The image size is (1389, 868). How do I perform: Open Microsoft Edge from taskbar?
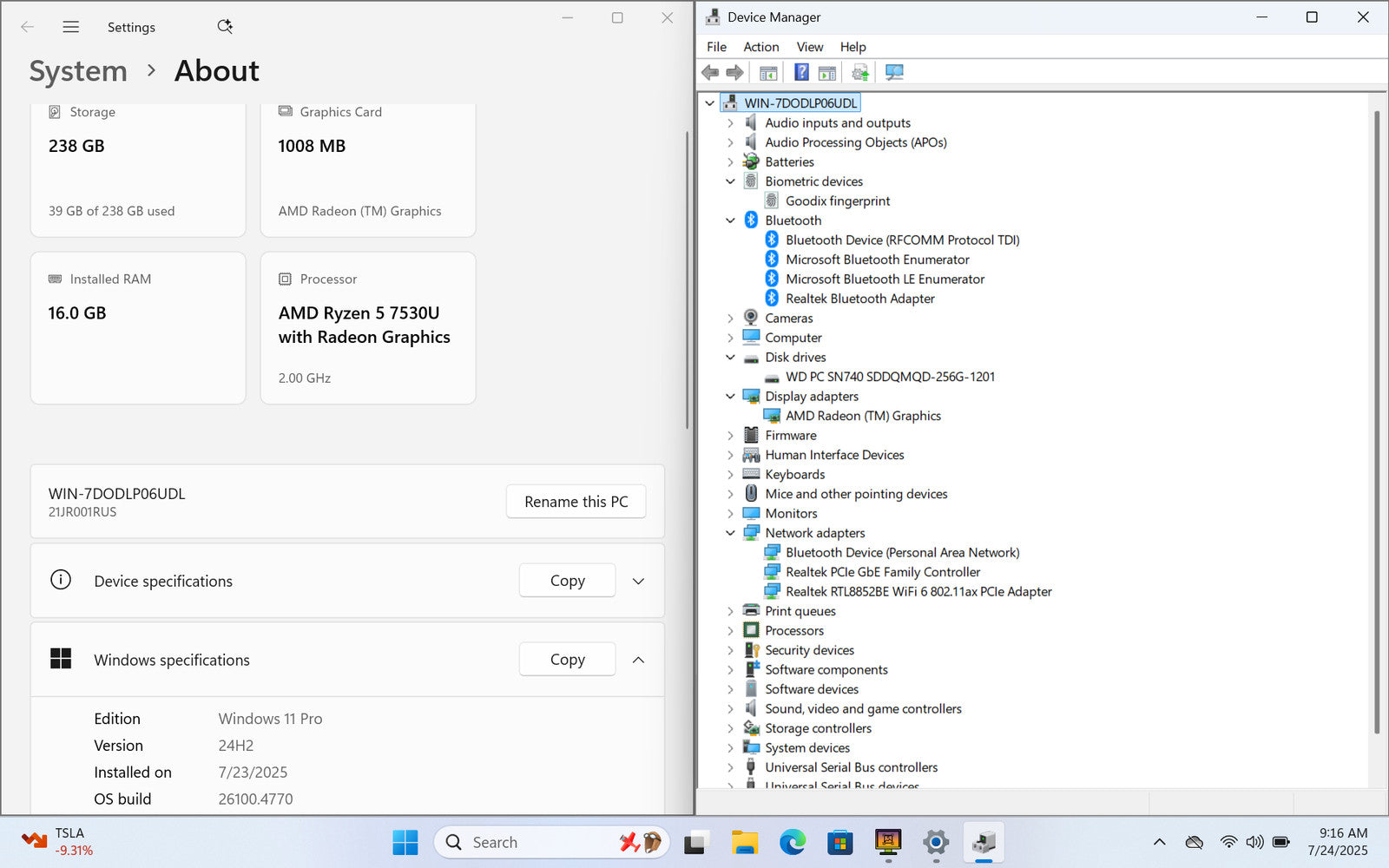[792, 842]
